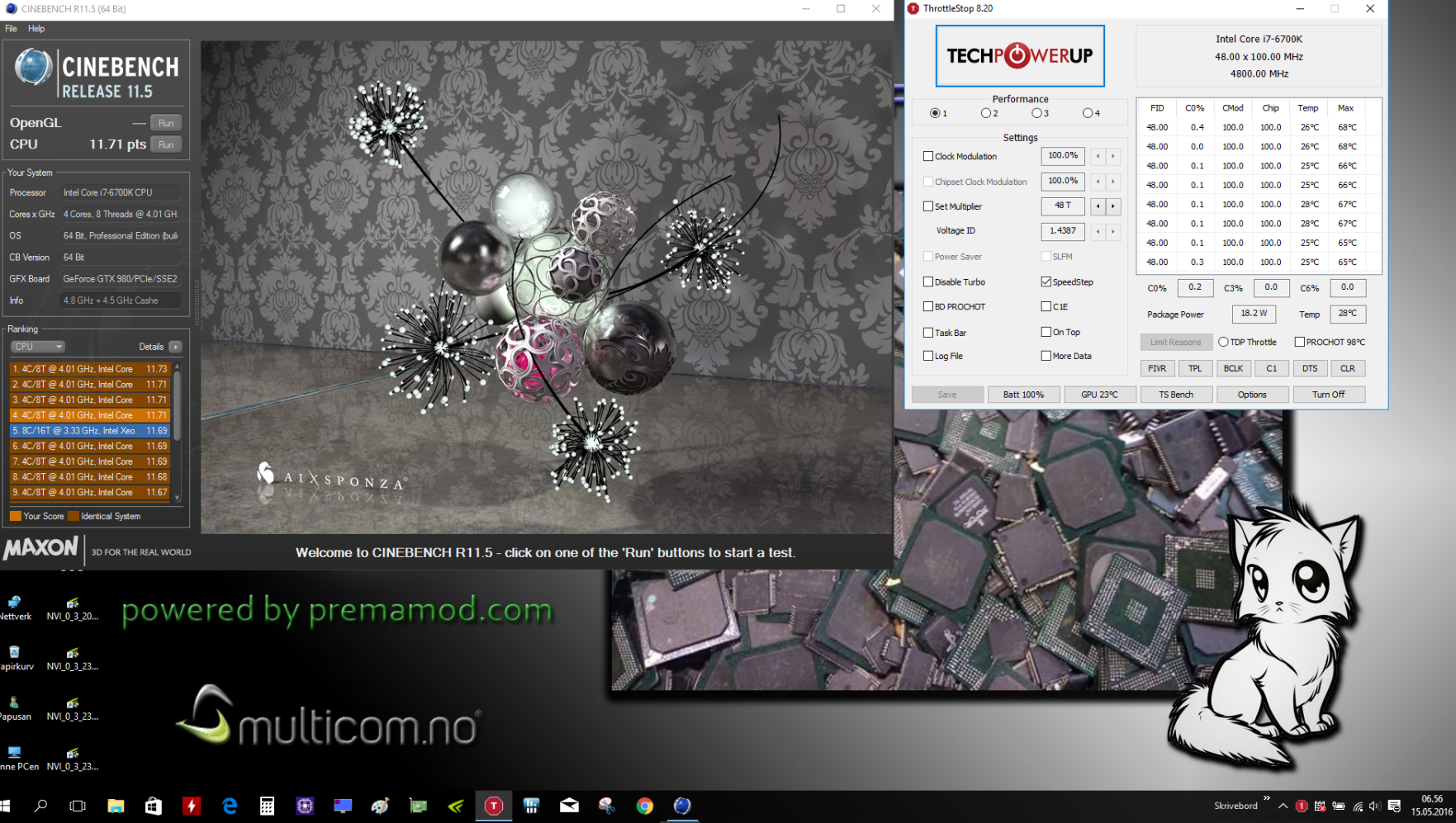The image size is (1456, 823).
Task: Open Snipping Tool from the taskbar
Action: [x=607, y=806]
